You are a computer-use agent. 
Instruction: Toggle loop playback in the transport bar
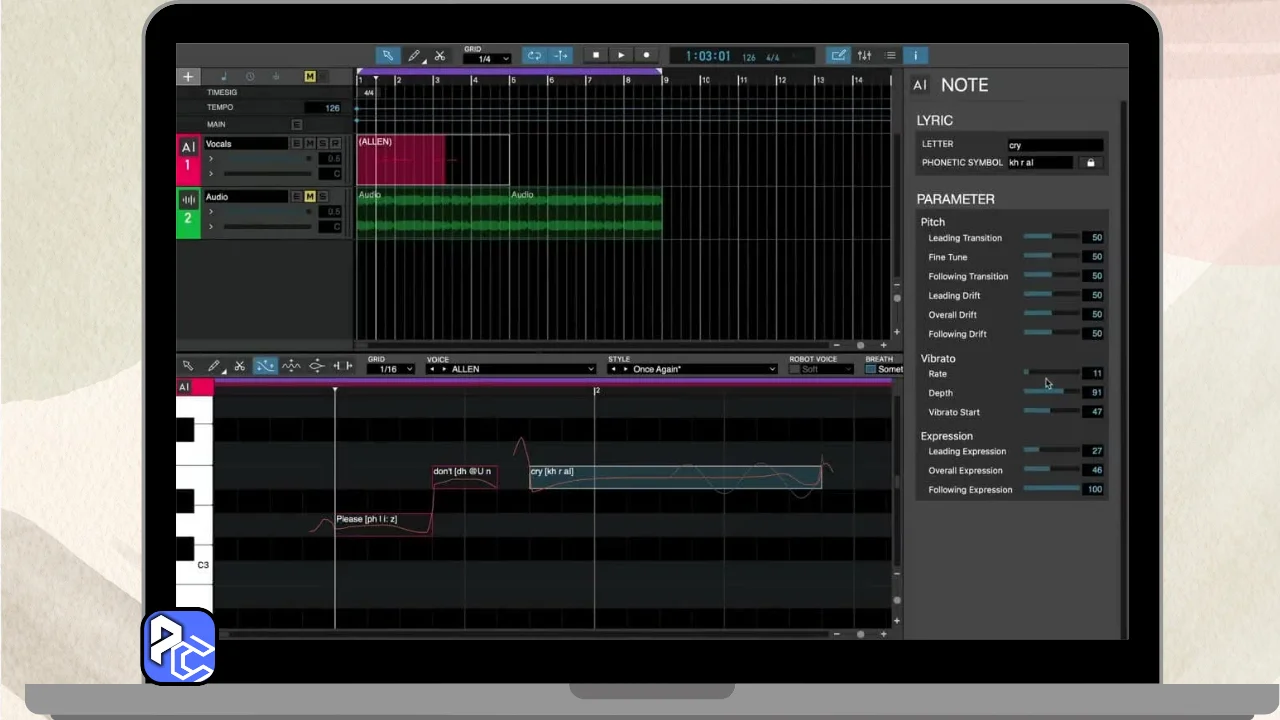tap(535, 56)
